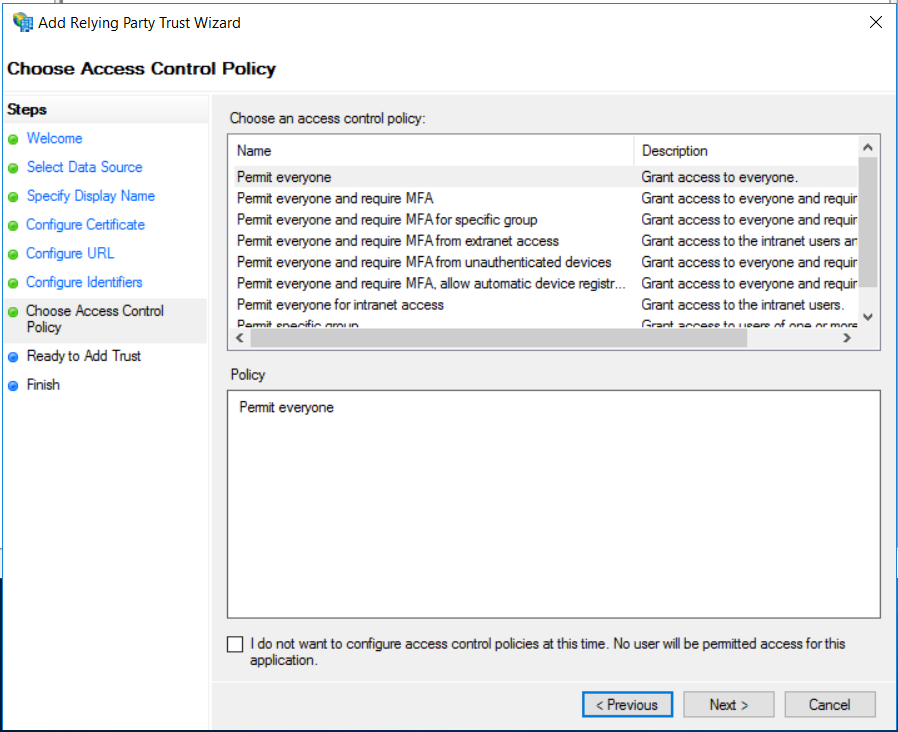This screenshot has height=732, width=898.
Task: Select the Permit everyone and require MFA policy
Action: tap(335, 199)
